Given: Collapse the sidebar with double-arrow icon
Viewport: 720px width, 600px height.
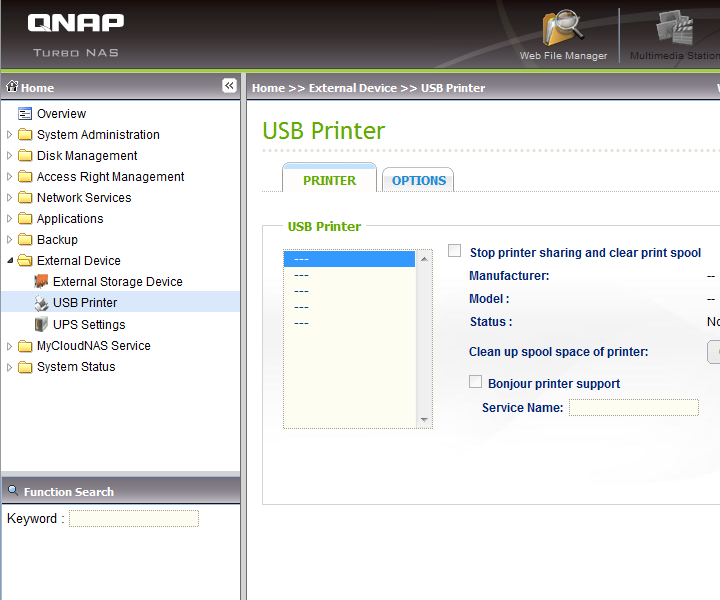Looking at the screenshot, I should click(x=229, y=86).
